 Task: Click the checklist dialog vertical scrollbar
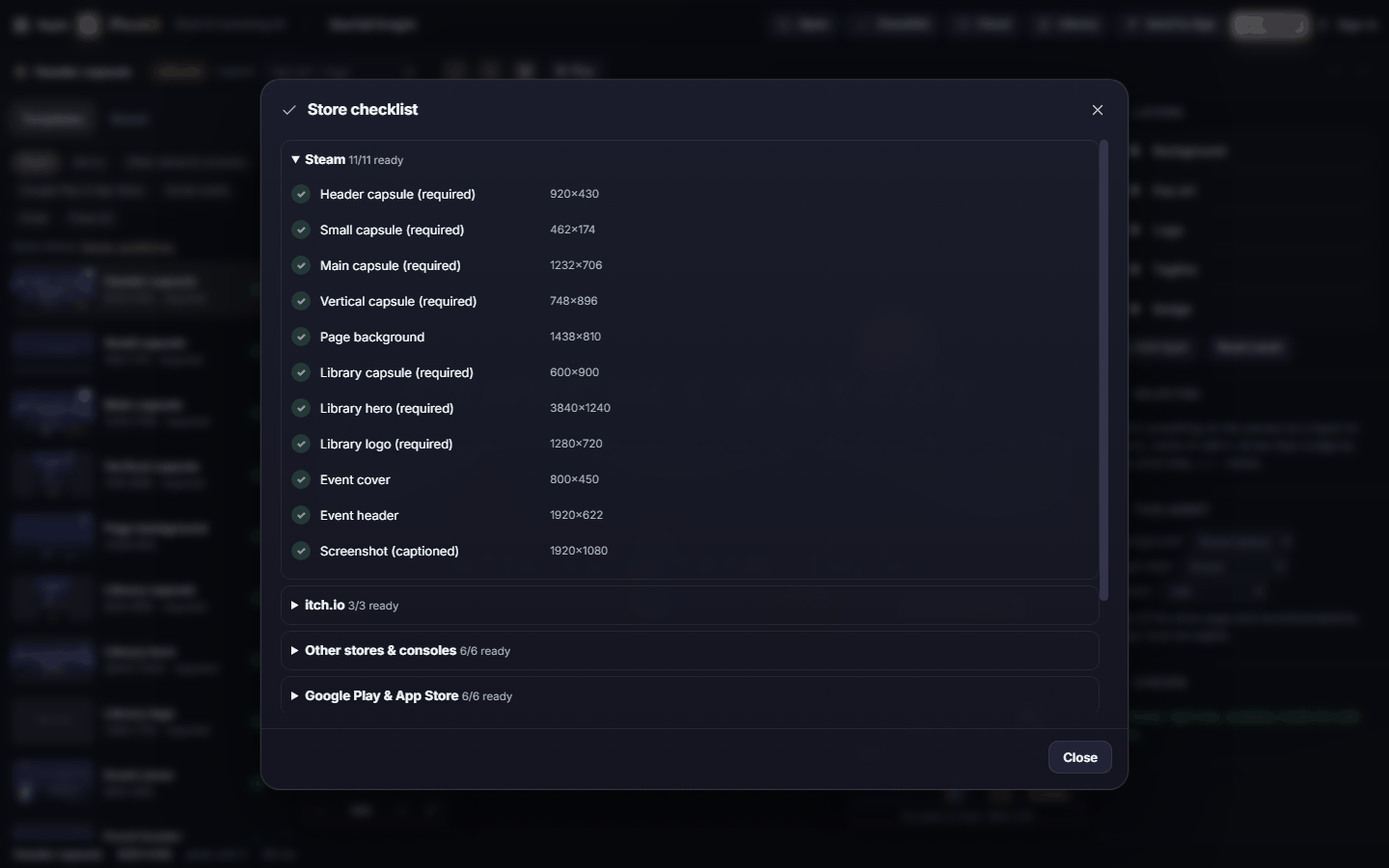point(1103,370)
